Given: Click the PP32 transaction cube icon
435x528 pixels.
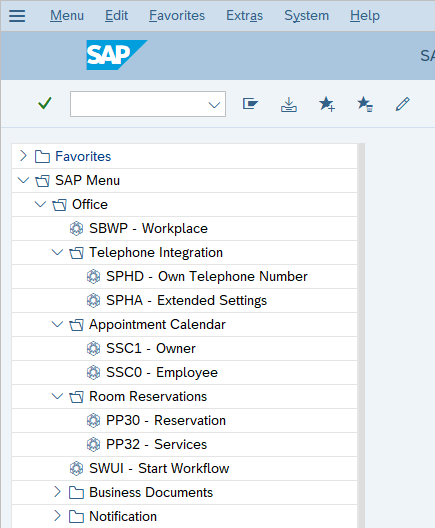Looking at the screenshot, I should [x=93, y=445].
